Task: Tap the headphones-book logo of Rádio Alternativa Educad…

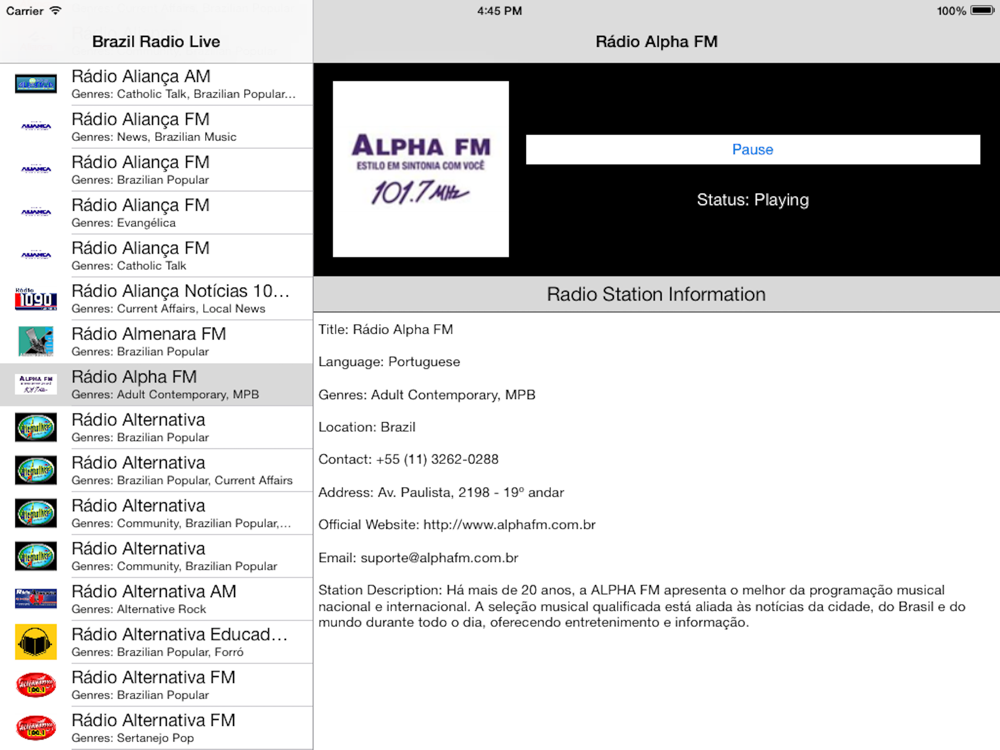Action: [x=36, y=642]
